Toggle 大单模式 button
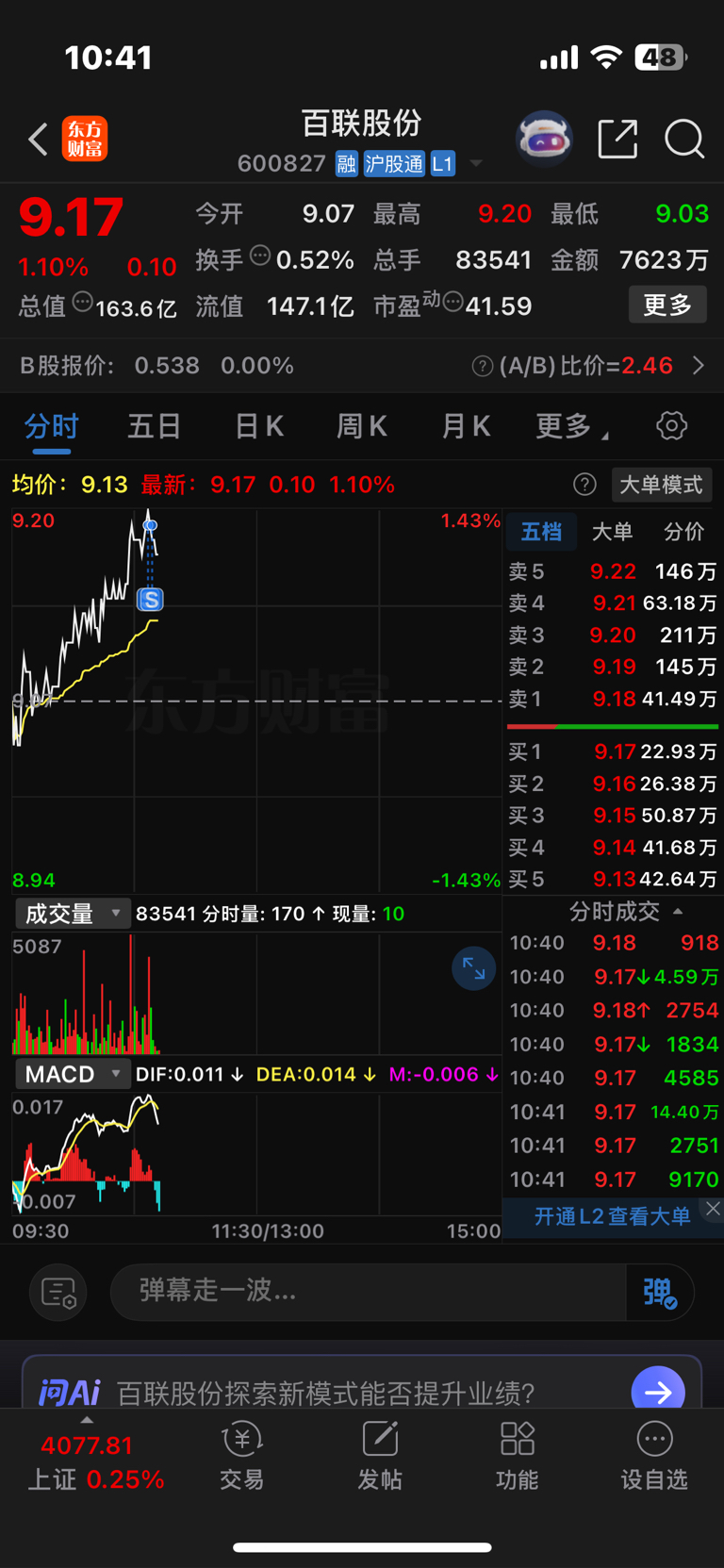The image size is (724, 1568). [x=662, y=485]
